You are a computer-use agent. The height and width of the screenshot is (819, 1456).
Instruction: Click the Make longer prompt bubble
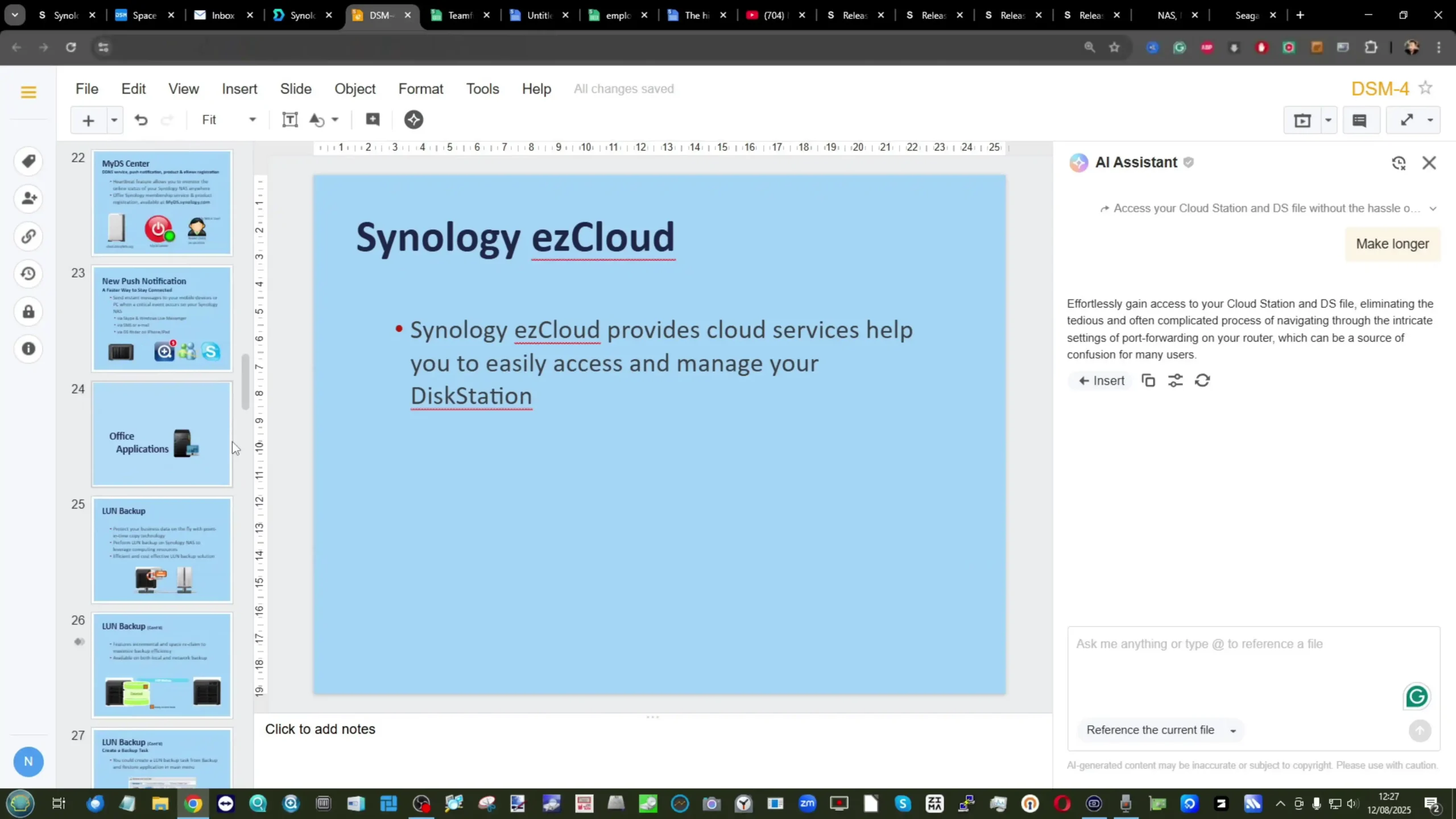[x=1392, y=244]
